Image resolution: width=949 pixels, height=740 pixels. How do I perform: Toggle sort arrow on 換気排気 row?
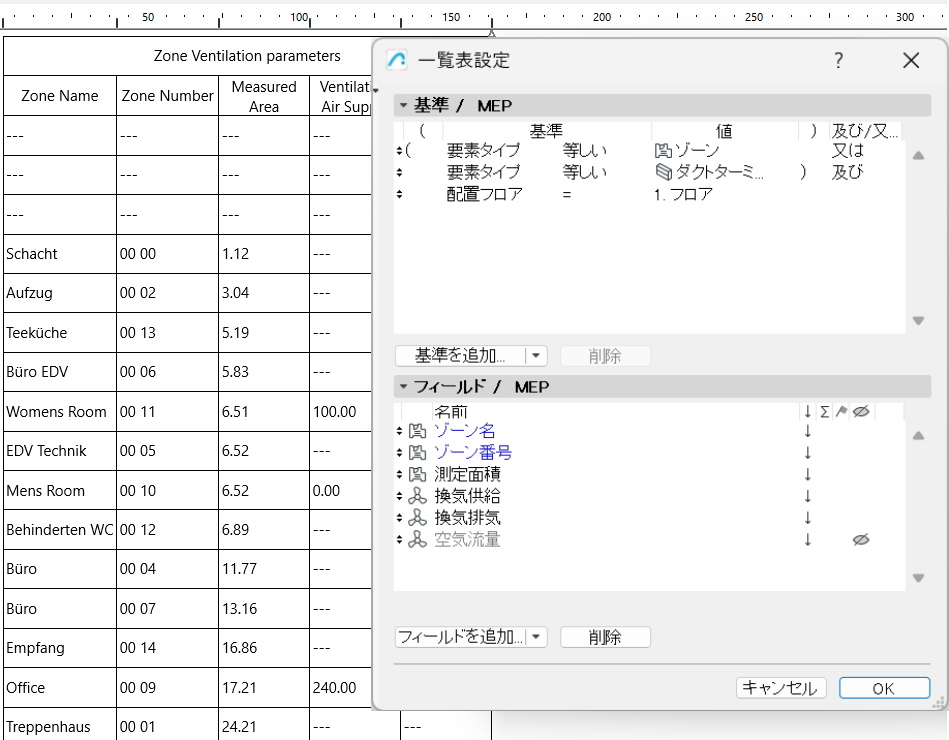(807, 518)
